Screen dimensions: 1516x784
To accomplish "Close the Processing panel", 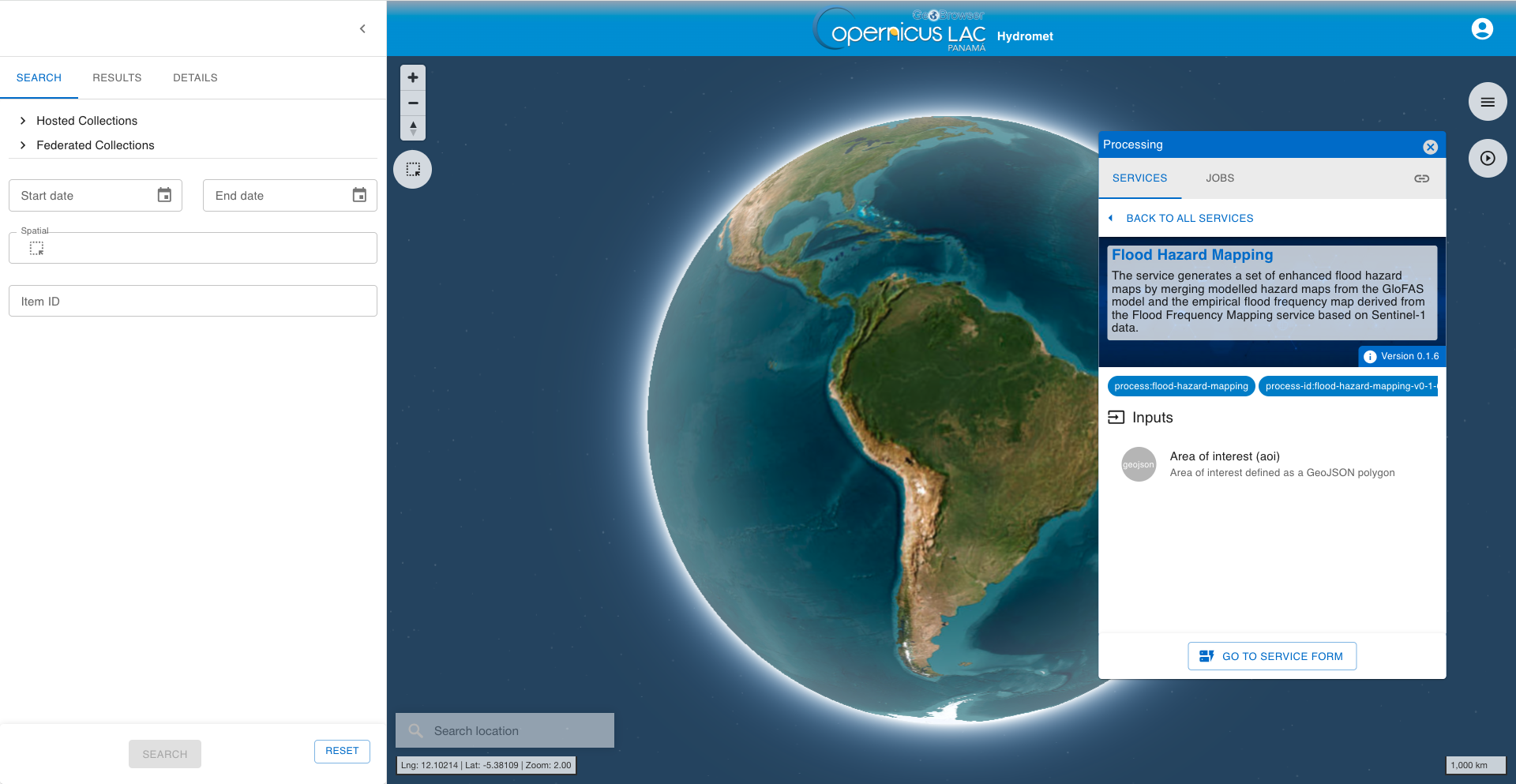I will click(x=1430, y=147).
